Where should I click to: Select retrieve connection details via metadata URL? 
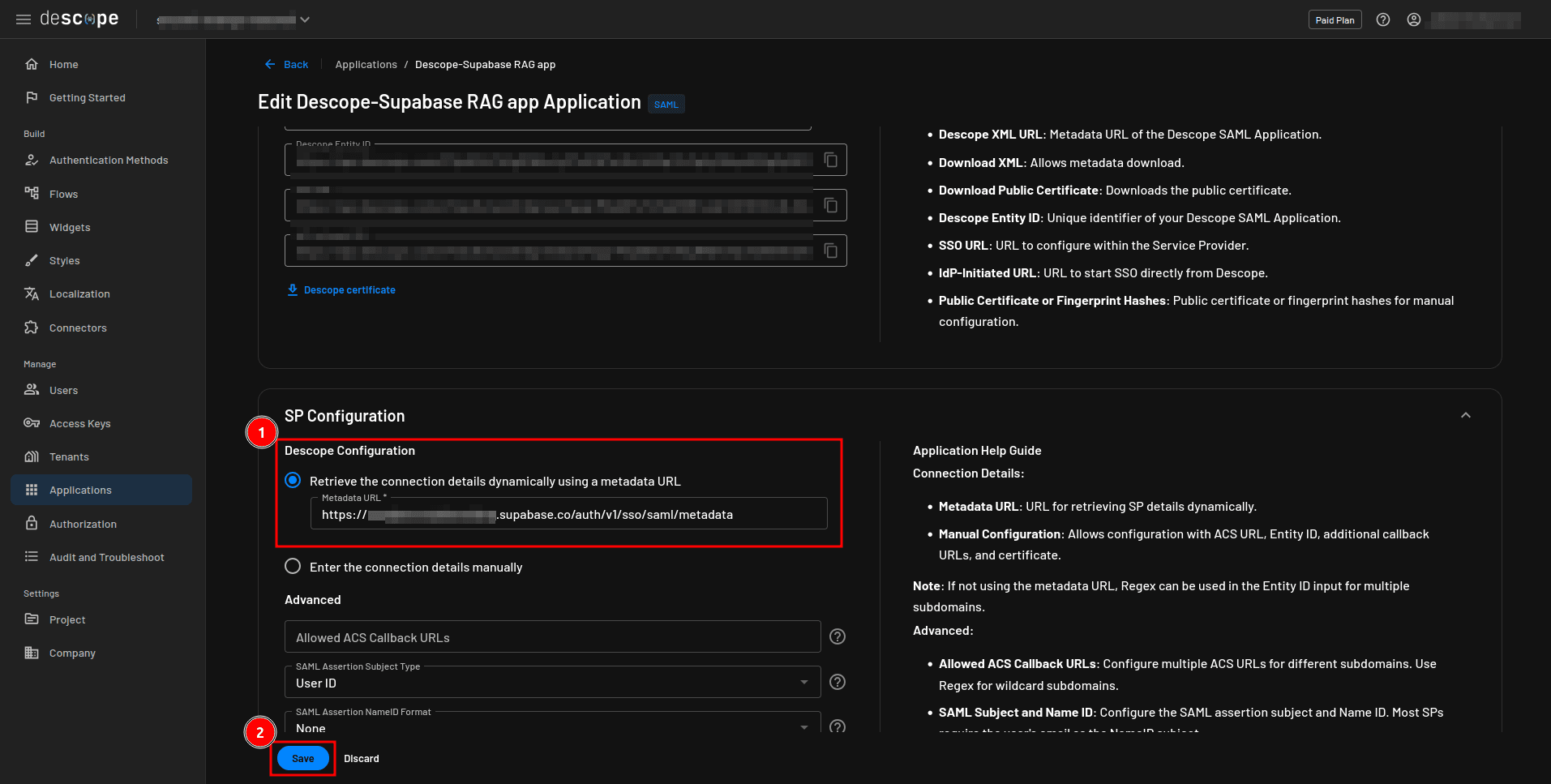tap(293, 481)
